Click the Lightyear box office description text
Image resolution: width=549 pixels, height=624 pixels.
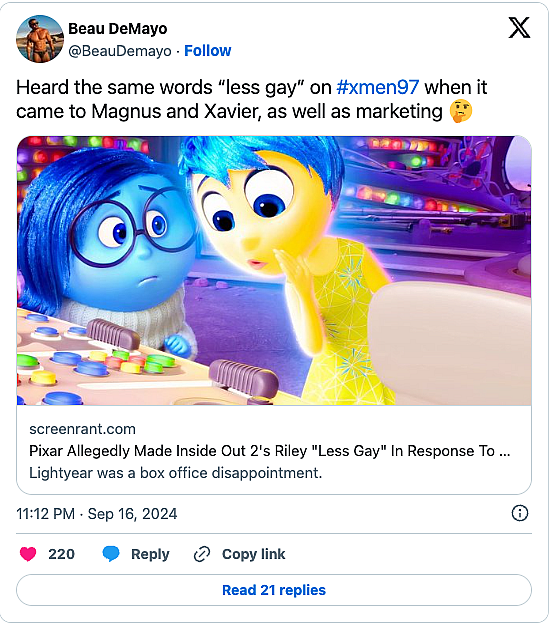pyautogui.click(x=175, y=473)
